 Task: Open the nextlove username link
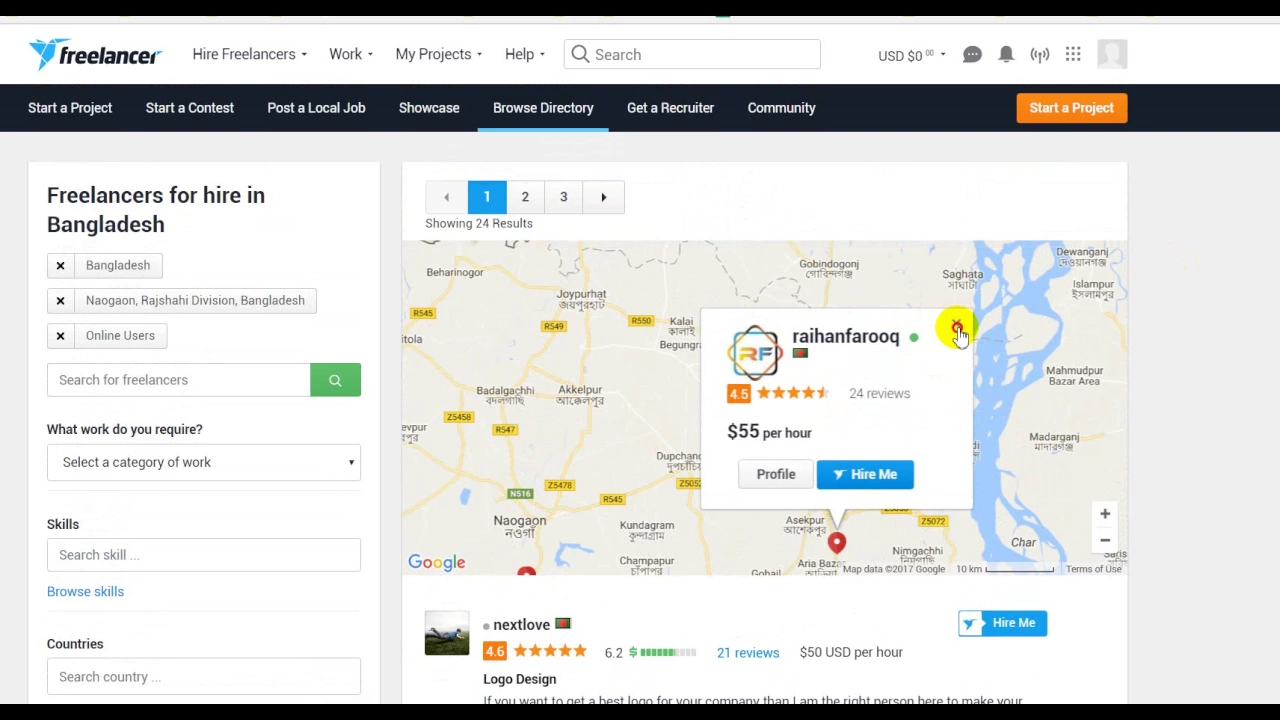coord(521,625)
